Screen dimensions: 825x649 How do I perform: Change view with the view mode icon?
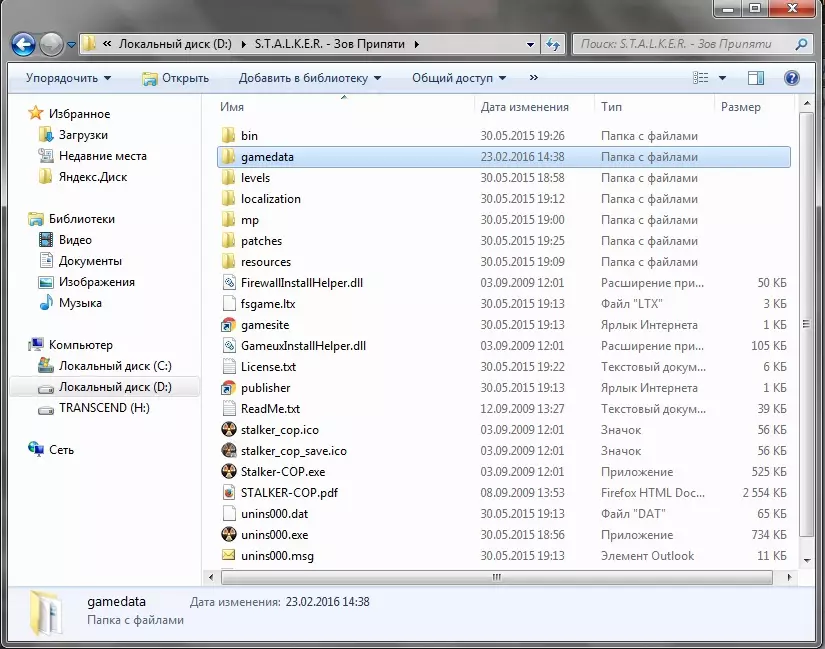coord(700,78)
